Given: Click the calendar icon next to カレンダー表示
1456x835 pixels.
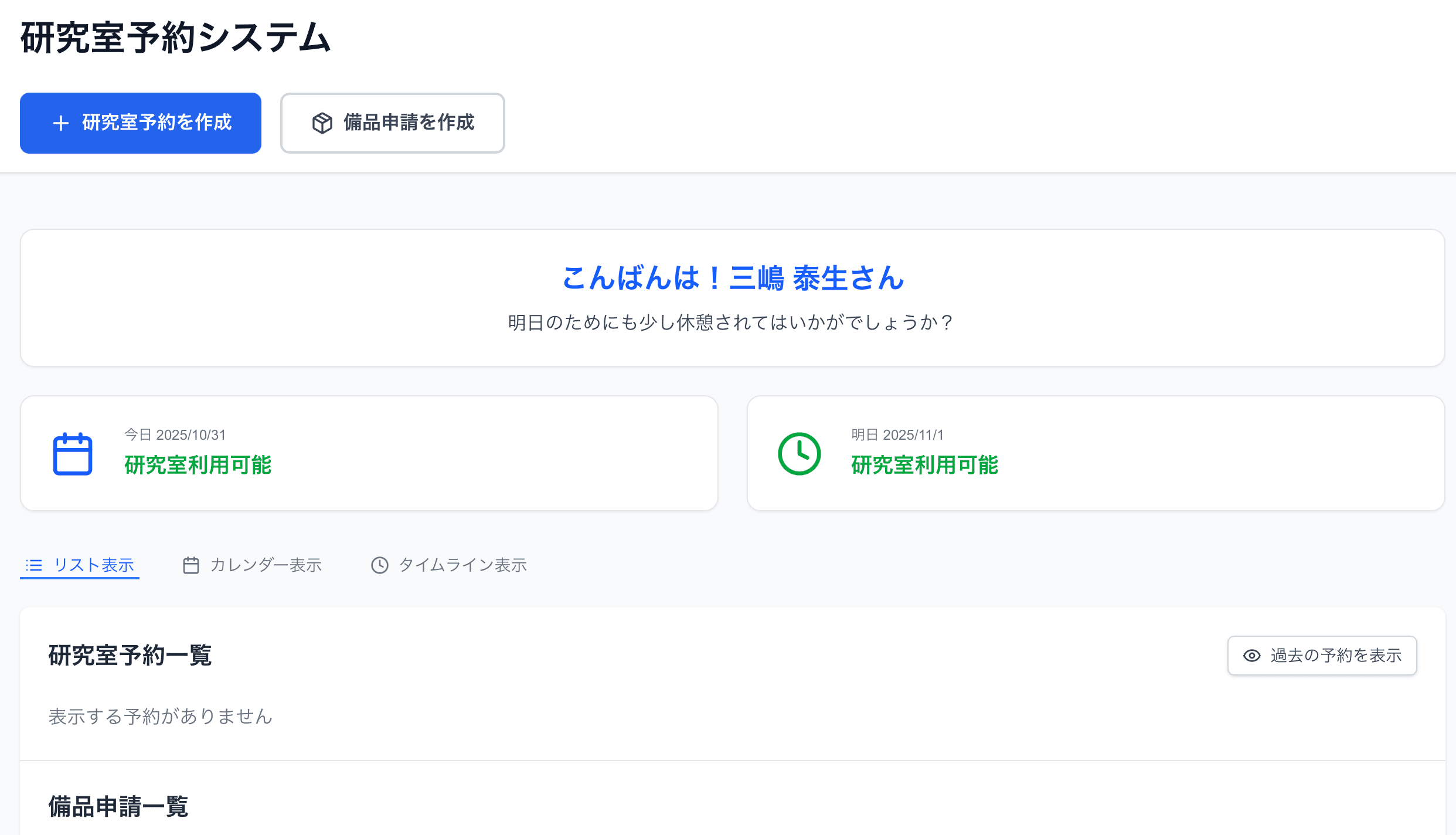Looking at the screenshot, I should pos(190,565).
